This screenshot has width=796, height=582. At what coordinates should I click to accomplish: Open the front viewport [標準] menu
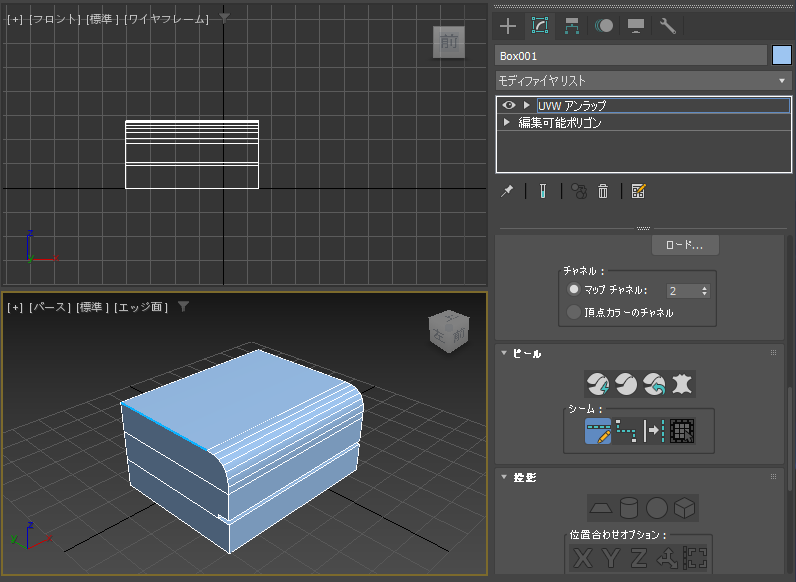point(102,19)
